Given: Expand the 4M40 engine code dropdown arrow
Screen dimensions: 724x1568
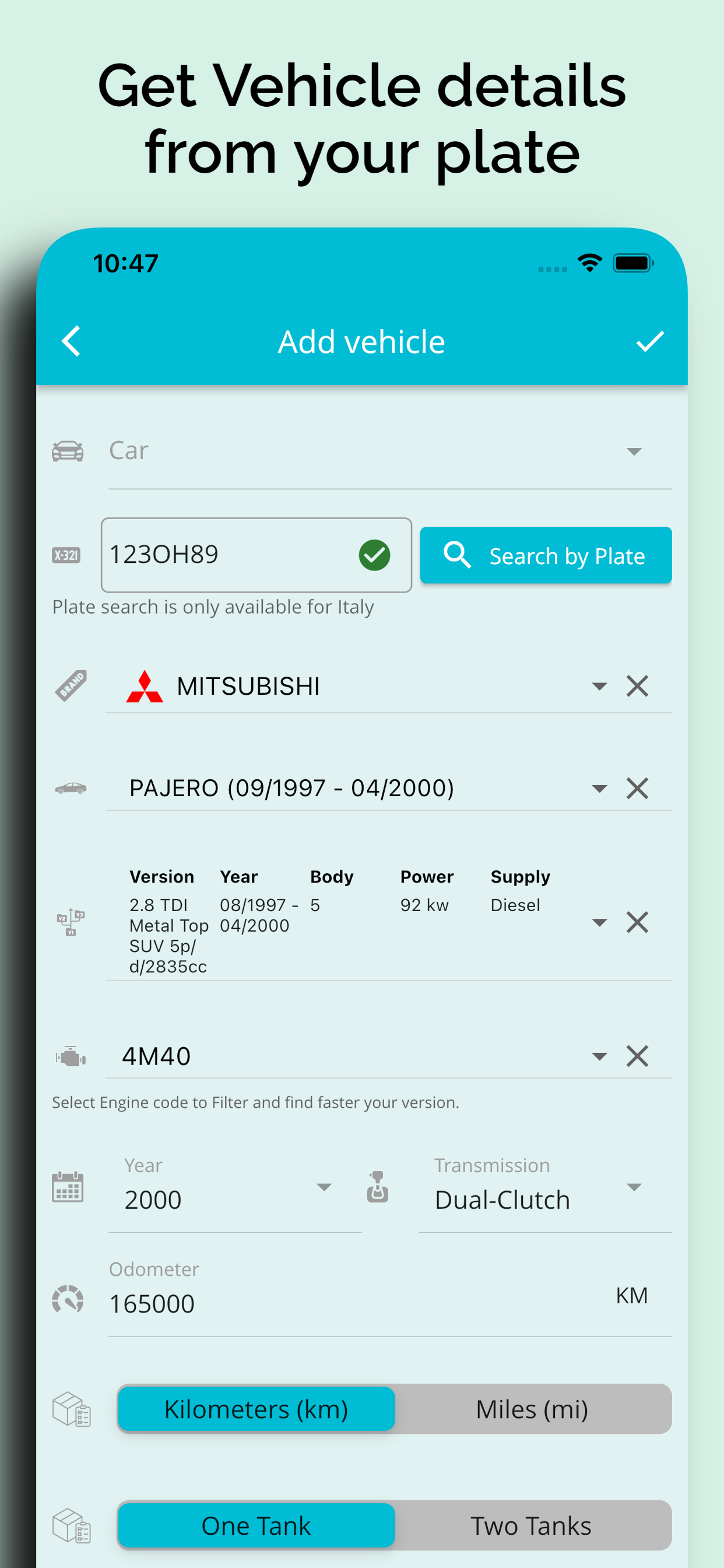Looking at the screenshot, I should coord(599,1056).
